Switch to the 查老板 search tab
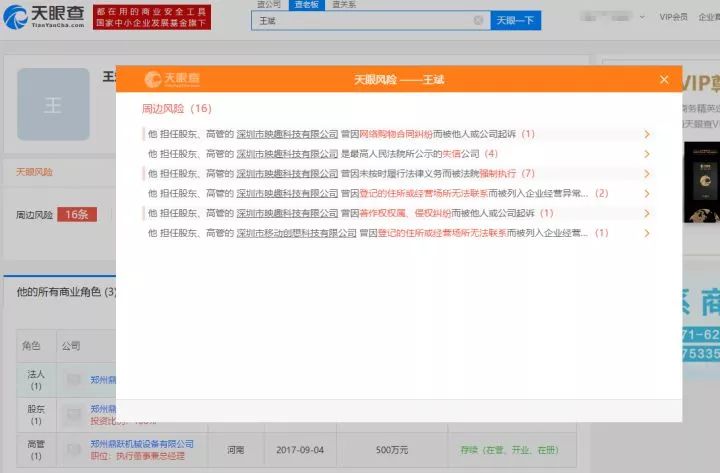Viewport: 720px width, 473px height. click(307, 5)
